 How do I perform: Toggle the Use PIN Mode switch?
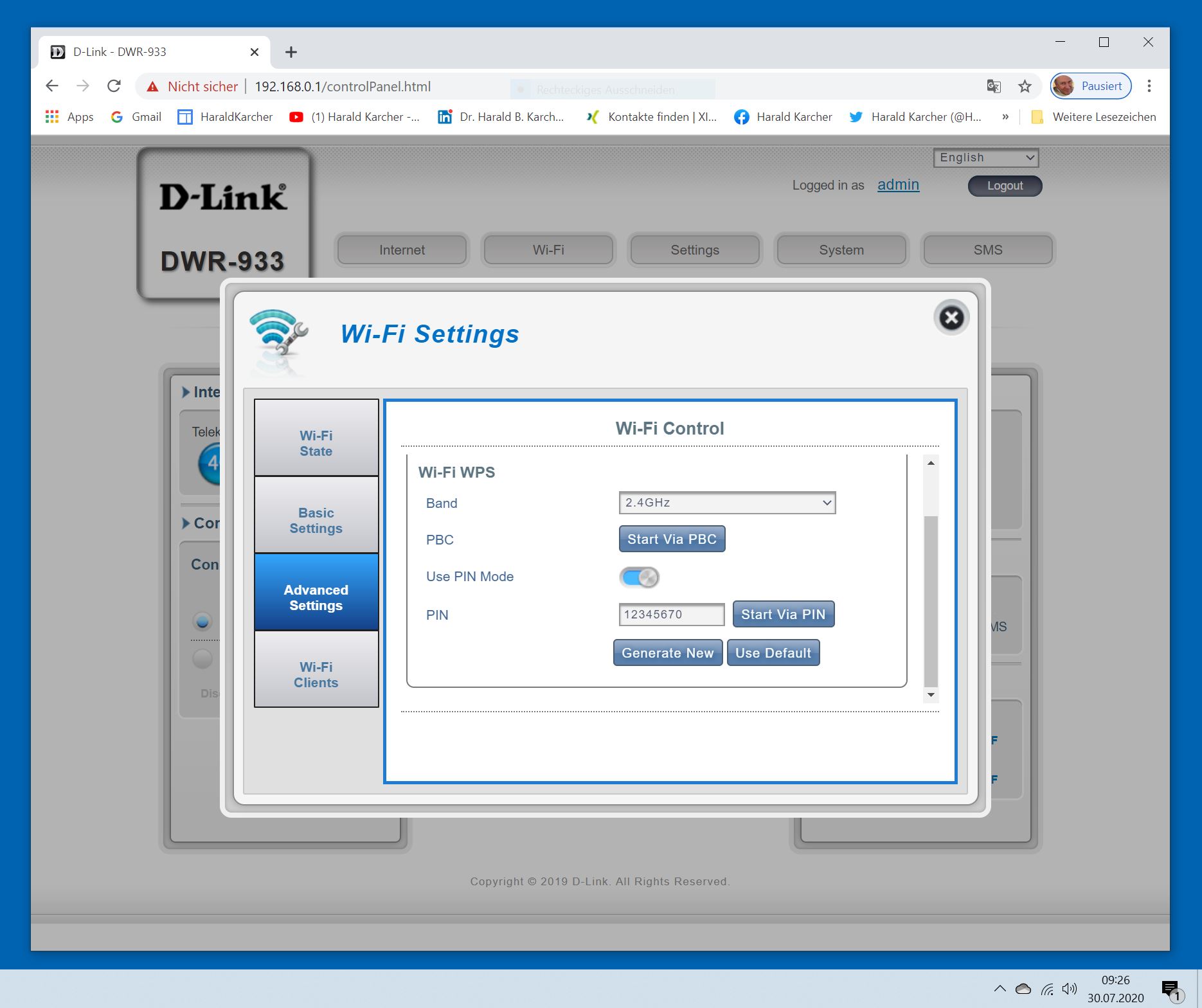(x=639, y=577)
